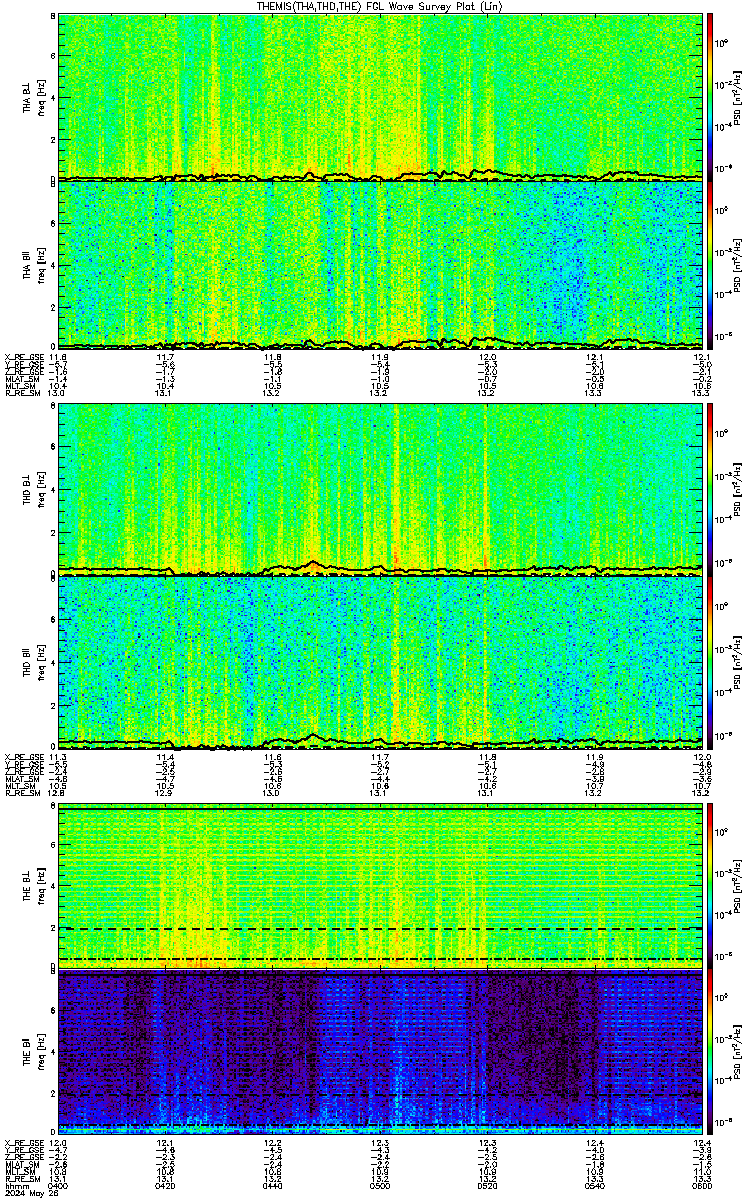Image resolution: width=750 pixels, height=1200 pixels.
Task: Click the THA B-perpendicular spectrogram panel
Action: pyautogui.click(x=379, y=97)
